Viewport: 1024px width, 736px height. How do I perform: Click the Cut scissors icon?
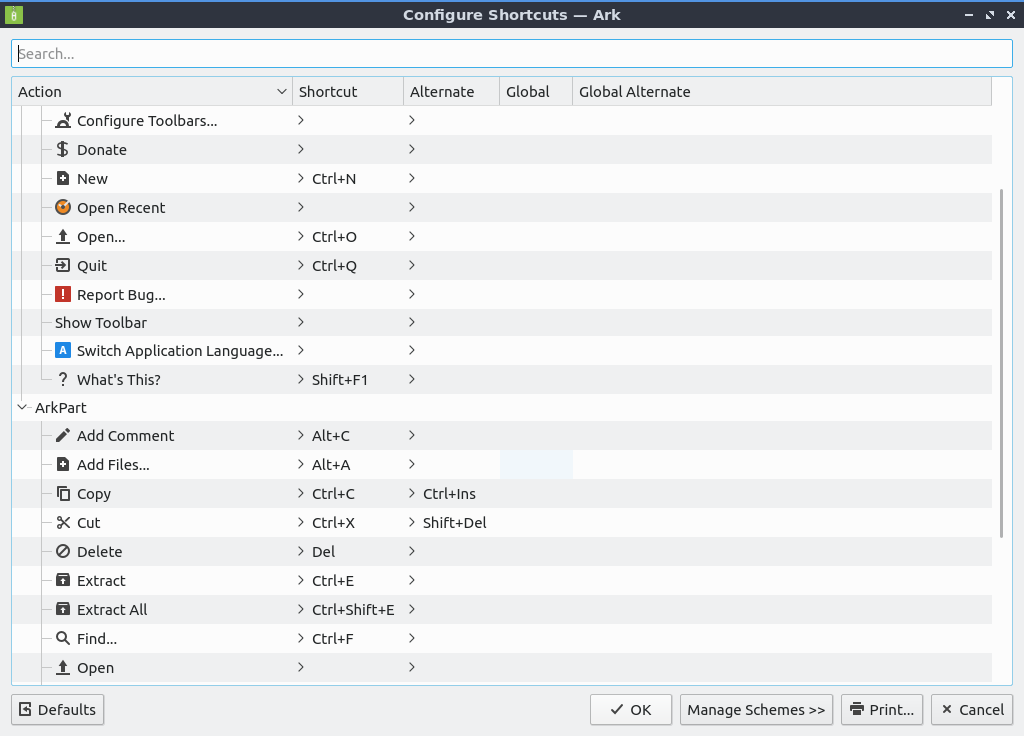(x=63, y=523)
